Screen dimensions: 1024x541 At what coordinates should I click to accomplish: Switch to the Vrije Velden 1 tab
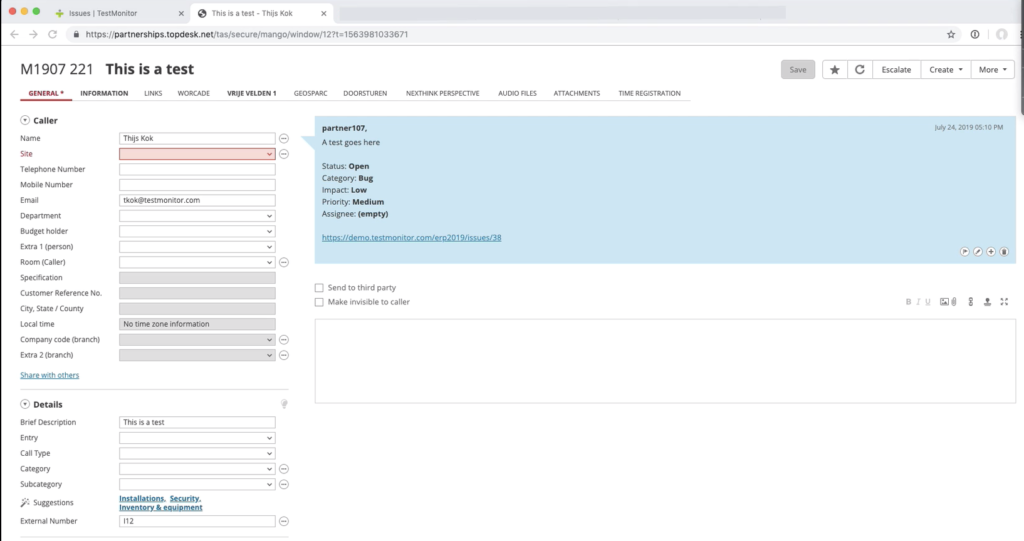[x=251, y=93]
